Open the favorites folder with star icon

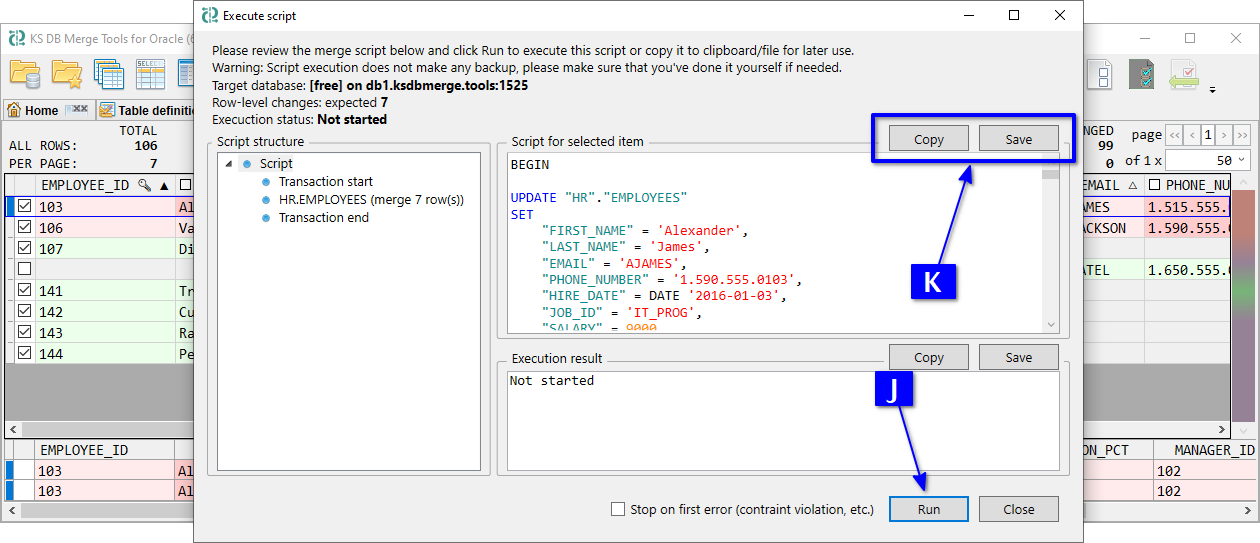pos(67,74)
